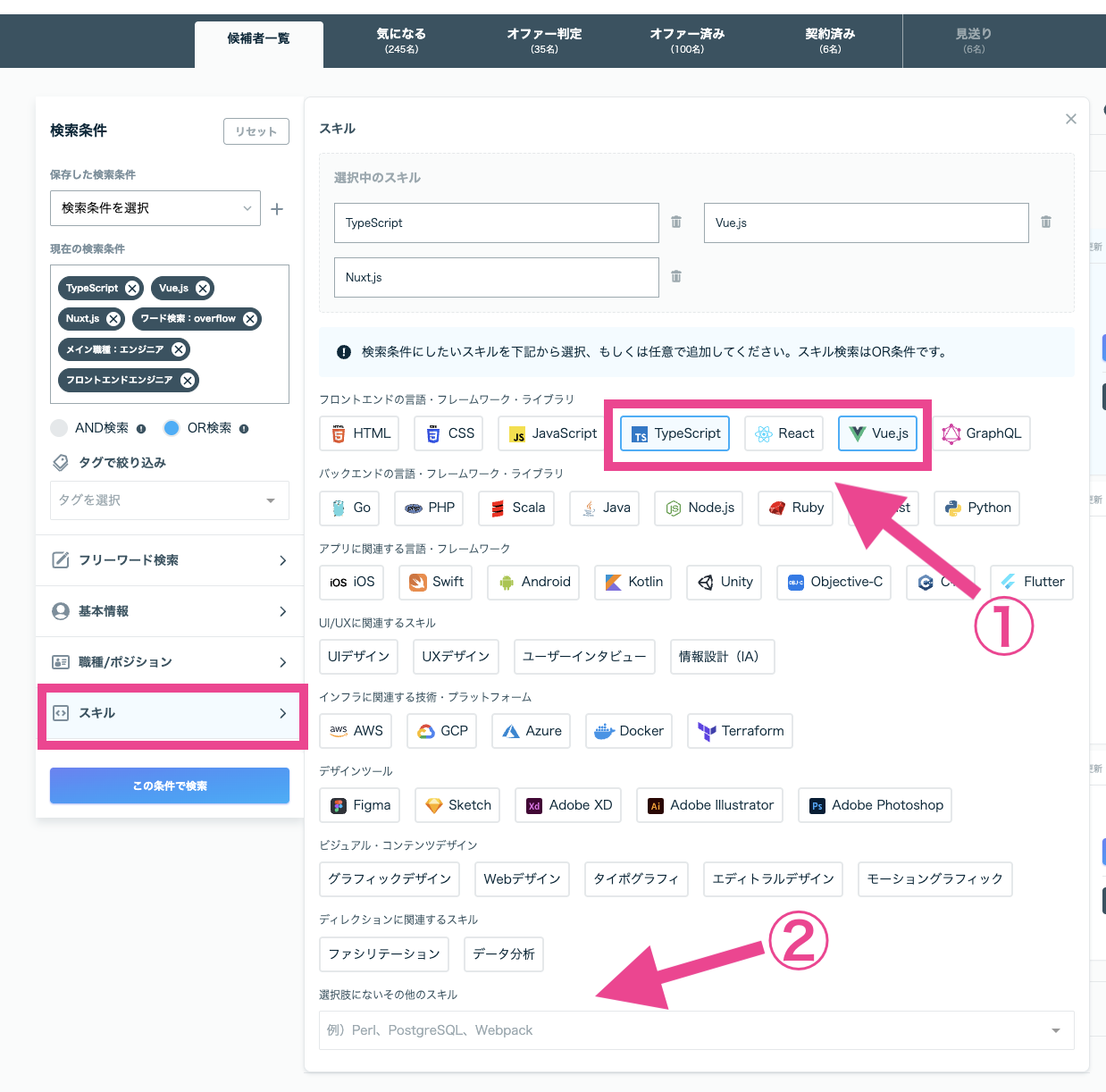Image resolution: width=1106 pixels, height=1092 pixels.
Task: Select the Scala skill
Action: point(516,508)
